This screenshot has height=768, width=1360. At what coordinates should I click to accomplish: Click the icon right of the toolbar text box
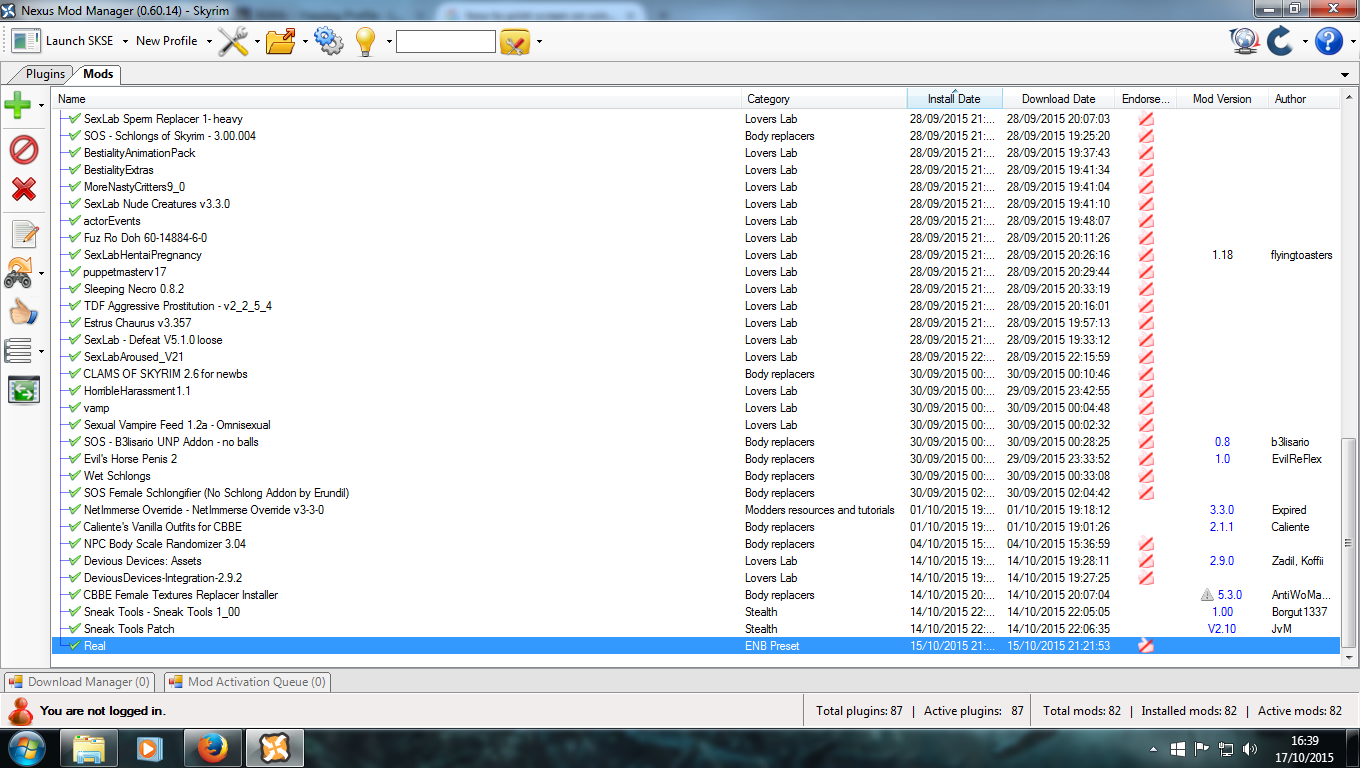click(x=515, y=41)
